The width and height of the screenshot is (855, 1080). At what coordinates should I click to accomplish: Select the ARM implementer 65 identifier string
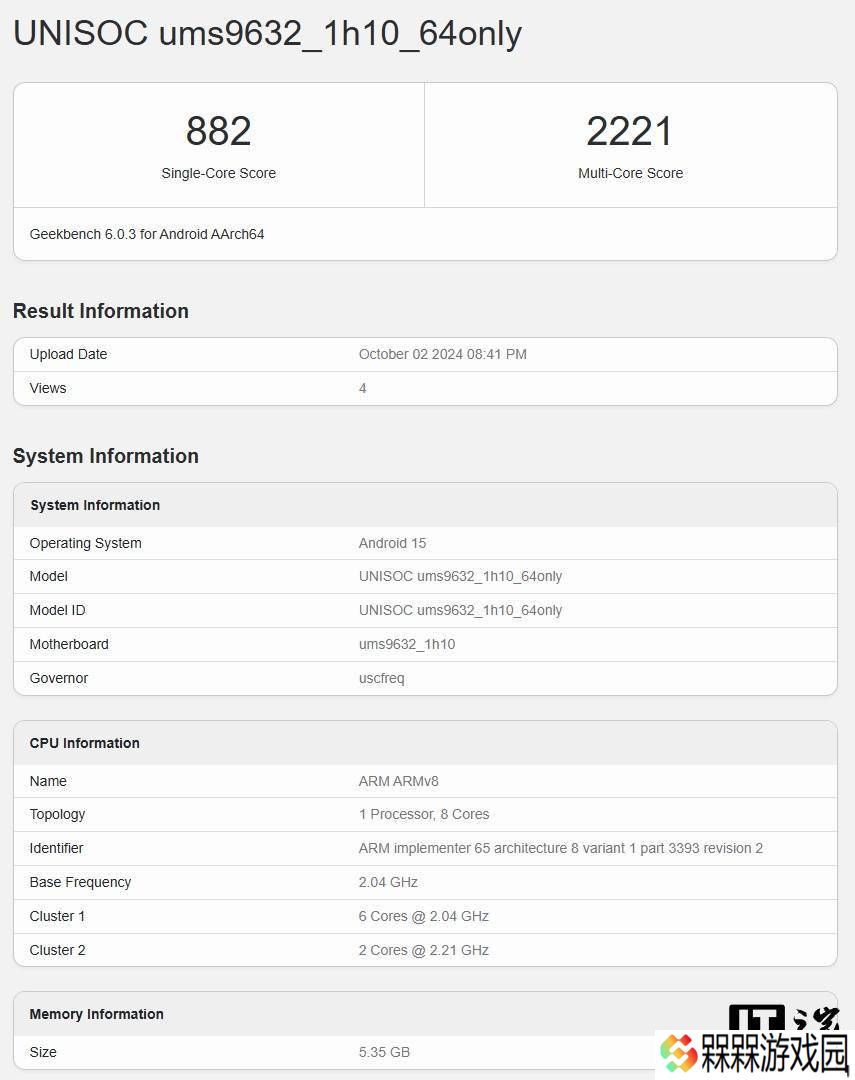[560, 849]
